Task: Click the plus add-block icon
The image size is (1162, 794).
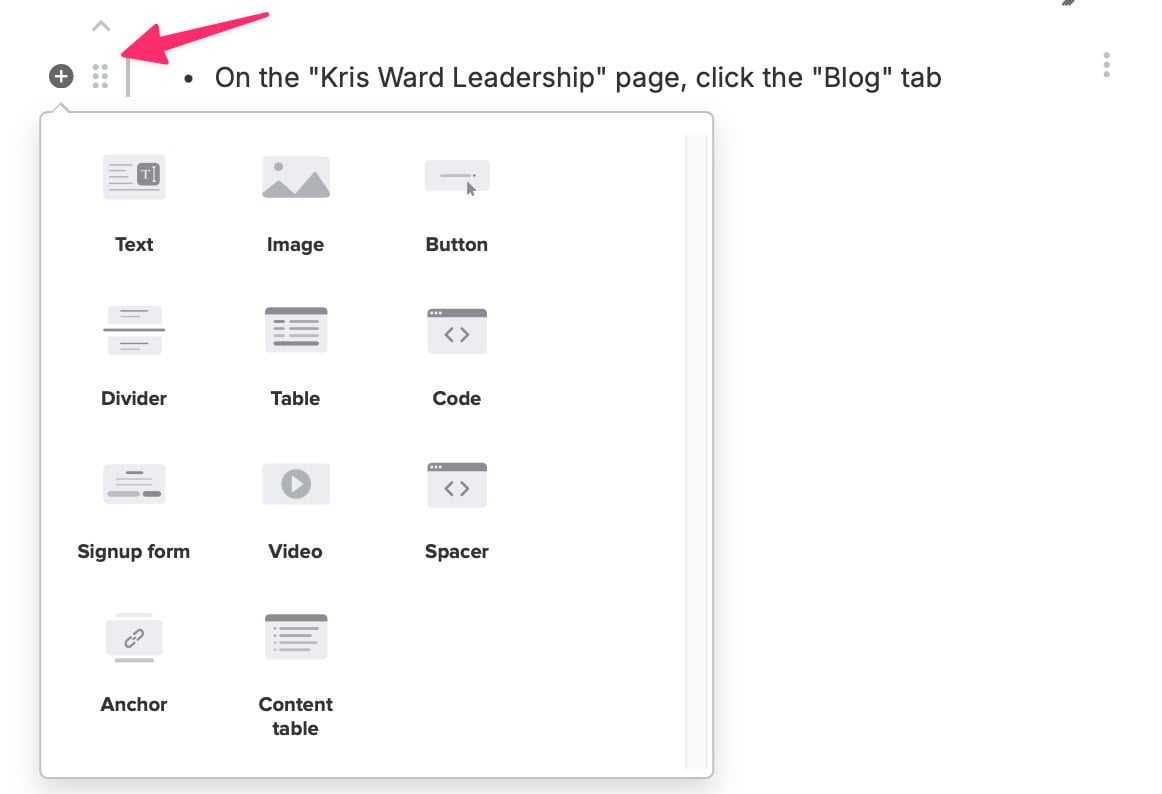Action: click(61, 76)
